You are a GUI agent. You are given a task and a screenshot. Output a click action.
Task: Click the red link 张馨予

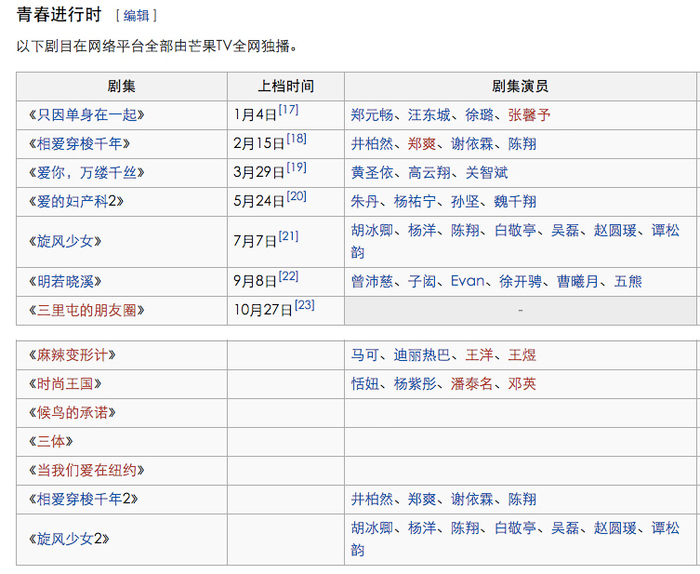(x=529, y=115)
